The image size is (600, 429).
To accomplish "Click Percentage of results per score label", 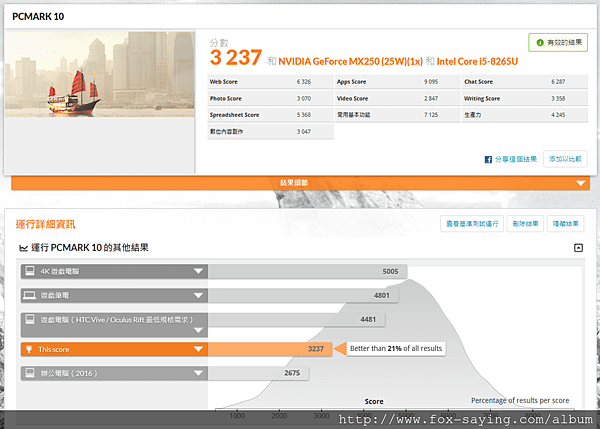I will pyautogui.click(x=520, y=400).
